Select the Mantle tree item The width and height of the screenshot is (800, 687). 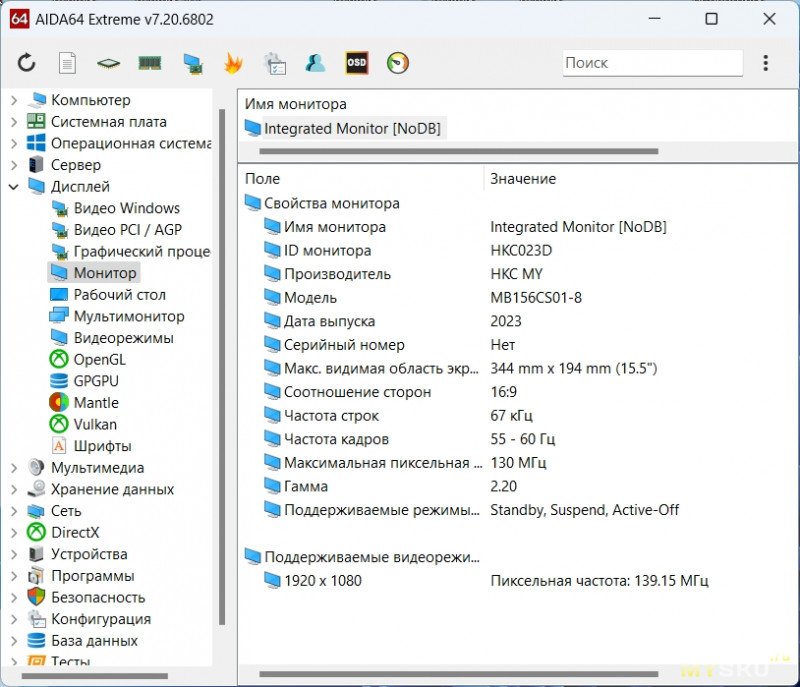(x=85, y=403)
